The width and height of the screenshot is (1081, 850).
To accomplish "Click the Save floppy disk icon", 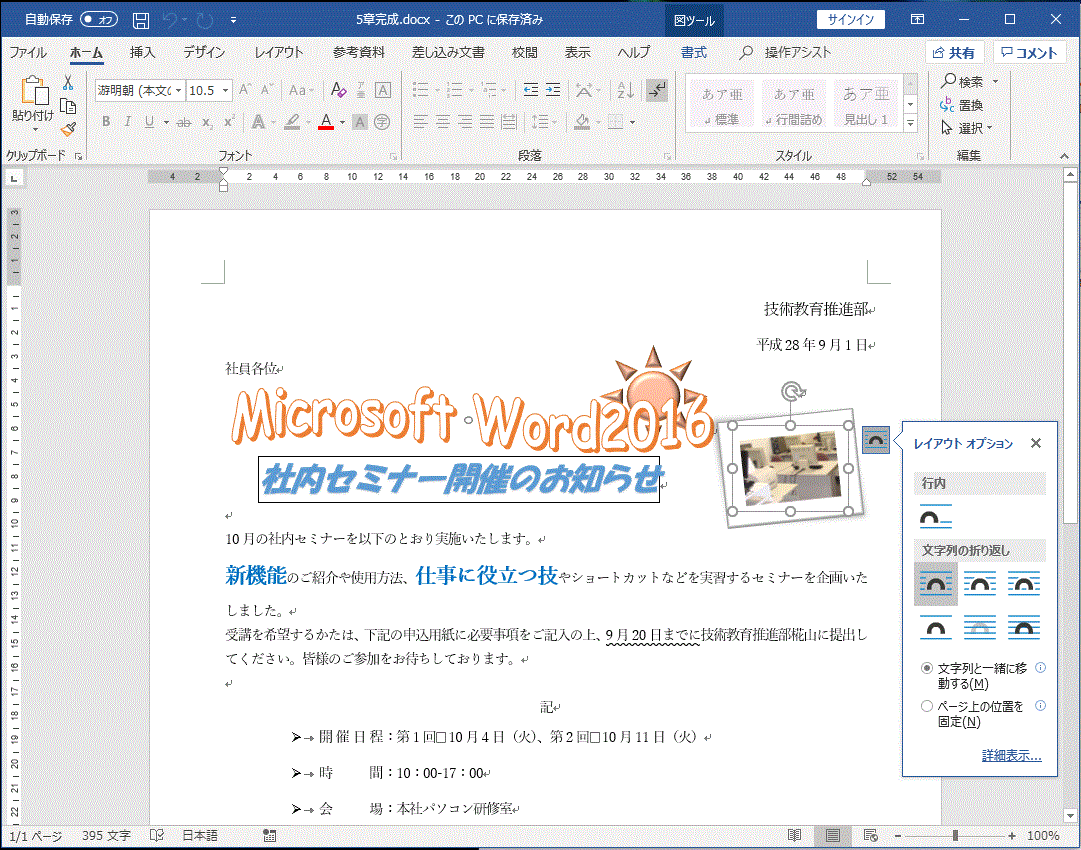I will click(x=141, y=20).
